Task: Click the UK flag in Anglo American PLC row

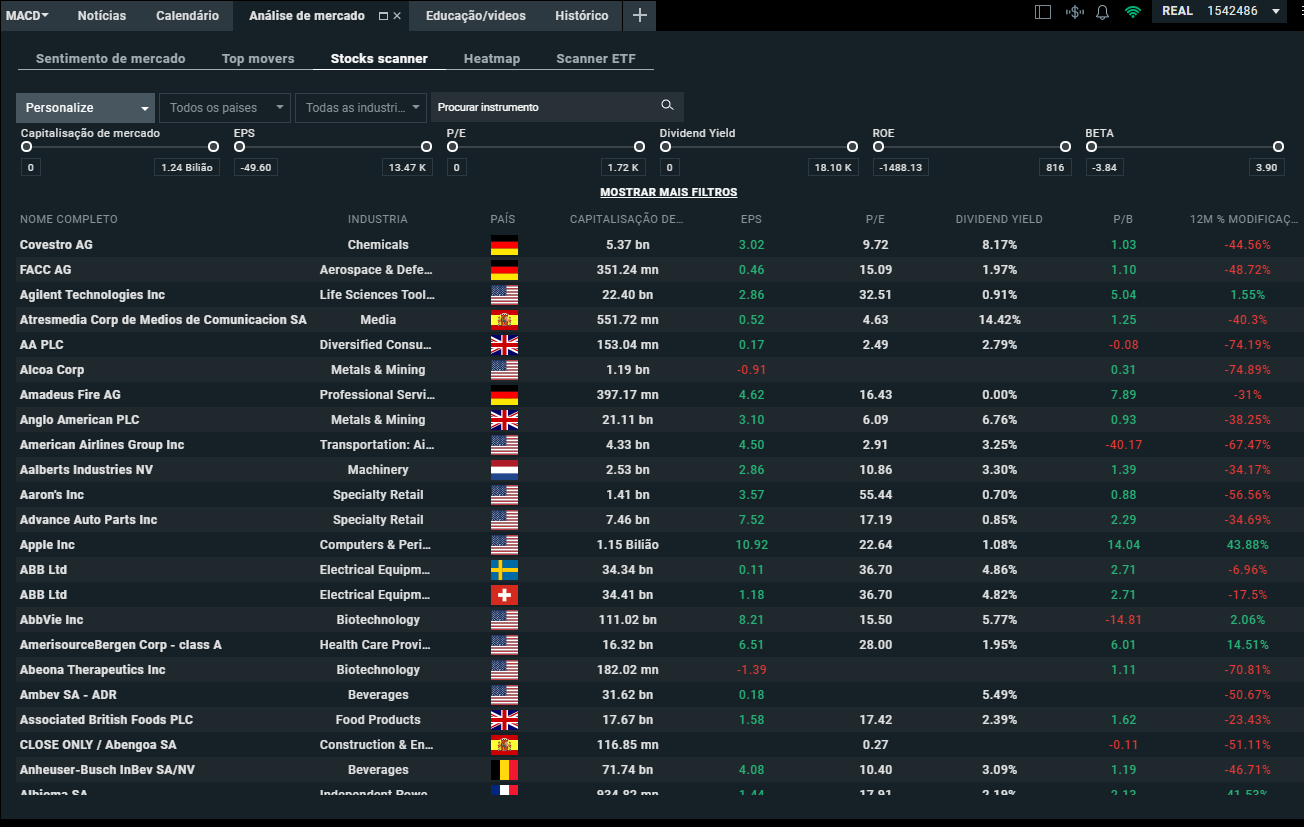Action: (x=504, y=420)
